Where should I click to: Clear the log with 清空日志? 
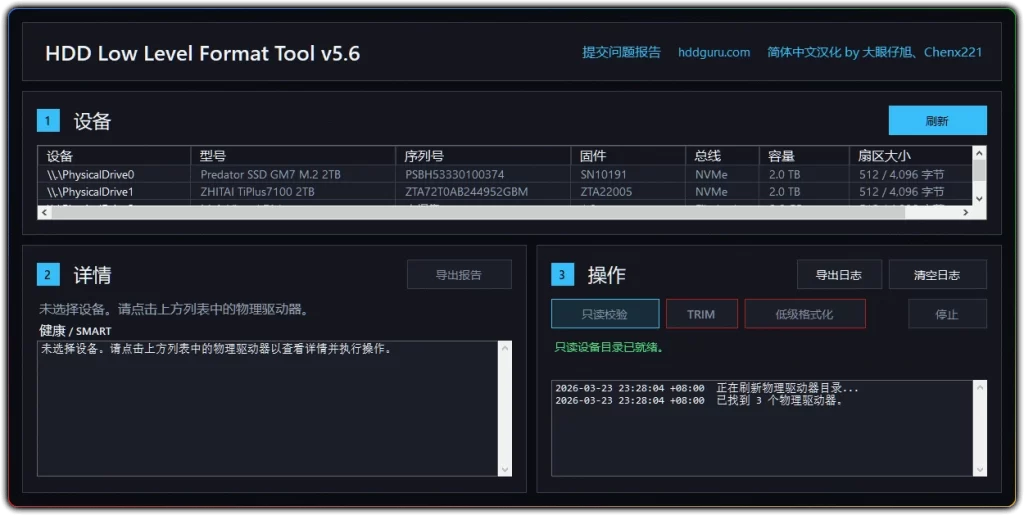[937, 275]
